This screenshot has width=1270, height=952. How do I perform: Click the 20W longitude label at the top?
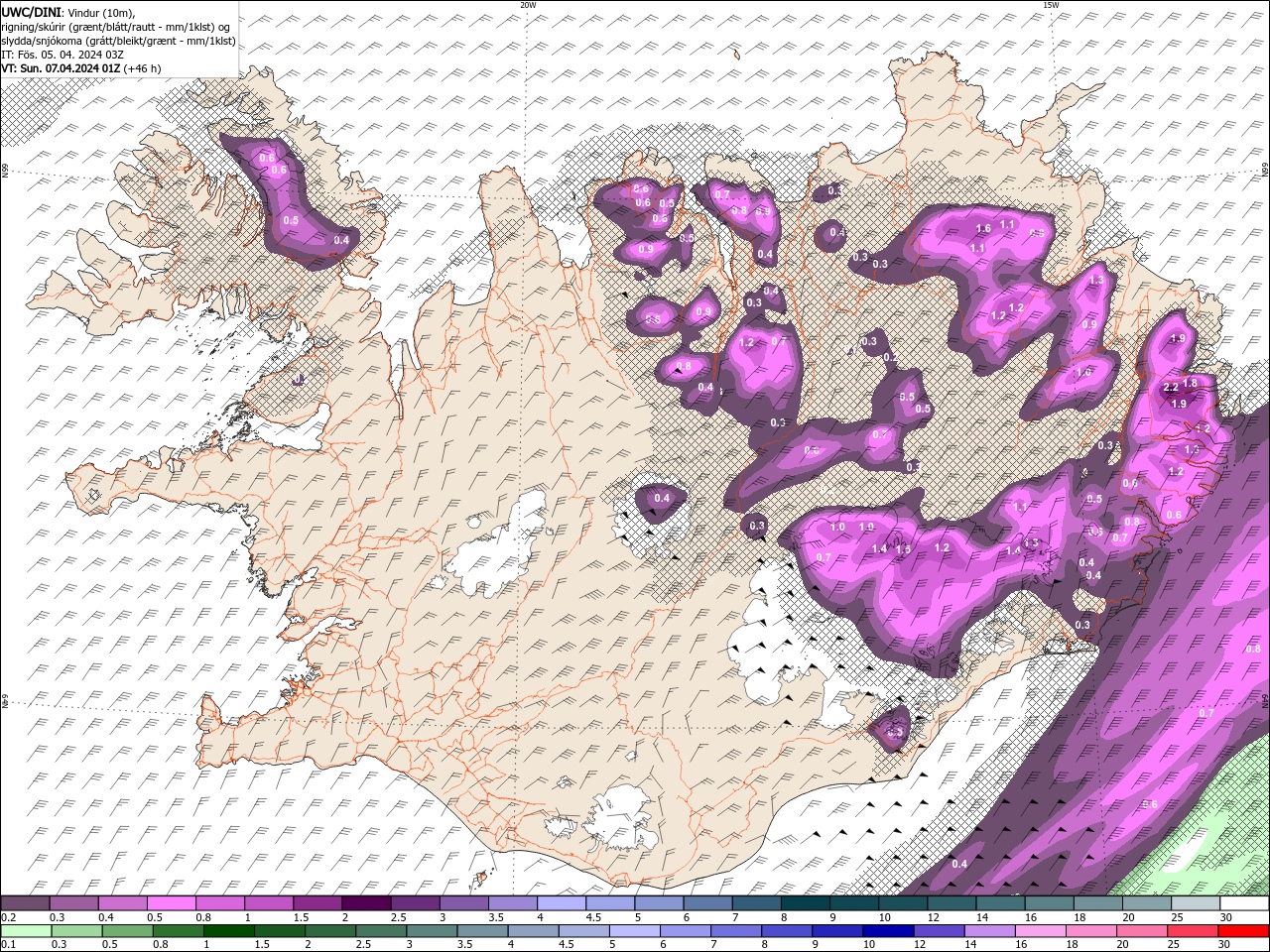click(x=528, y=5)
